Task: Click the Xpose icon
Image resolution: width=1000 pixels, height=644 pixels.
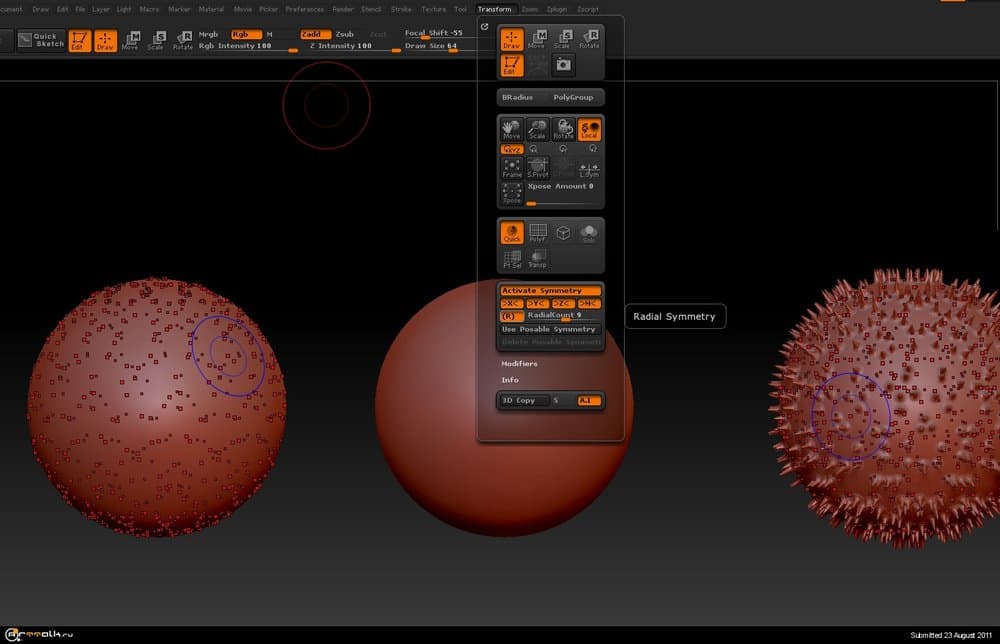Action: tap(512, 194)
